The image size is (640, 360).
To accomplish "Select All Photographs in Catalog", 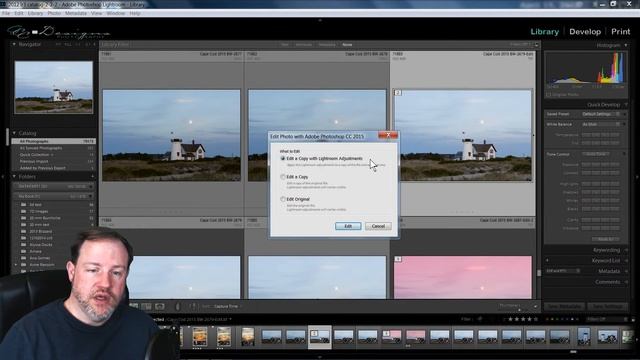I will [x=54, y=141].
